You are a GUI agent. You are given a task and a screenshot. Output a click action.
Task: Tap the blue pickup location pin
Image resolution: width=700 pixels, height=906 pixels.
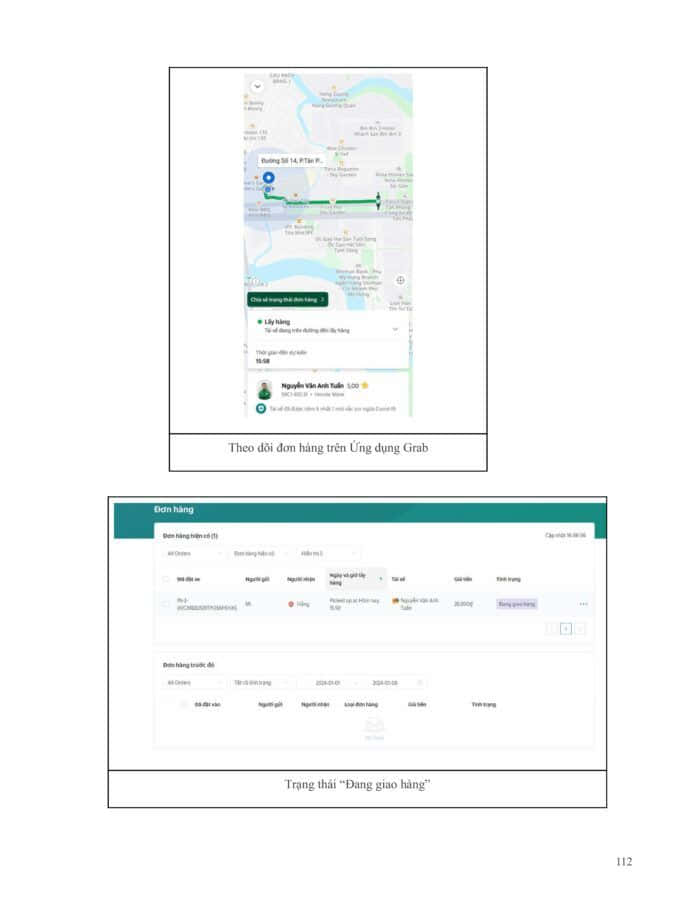(x=267, y=179)
